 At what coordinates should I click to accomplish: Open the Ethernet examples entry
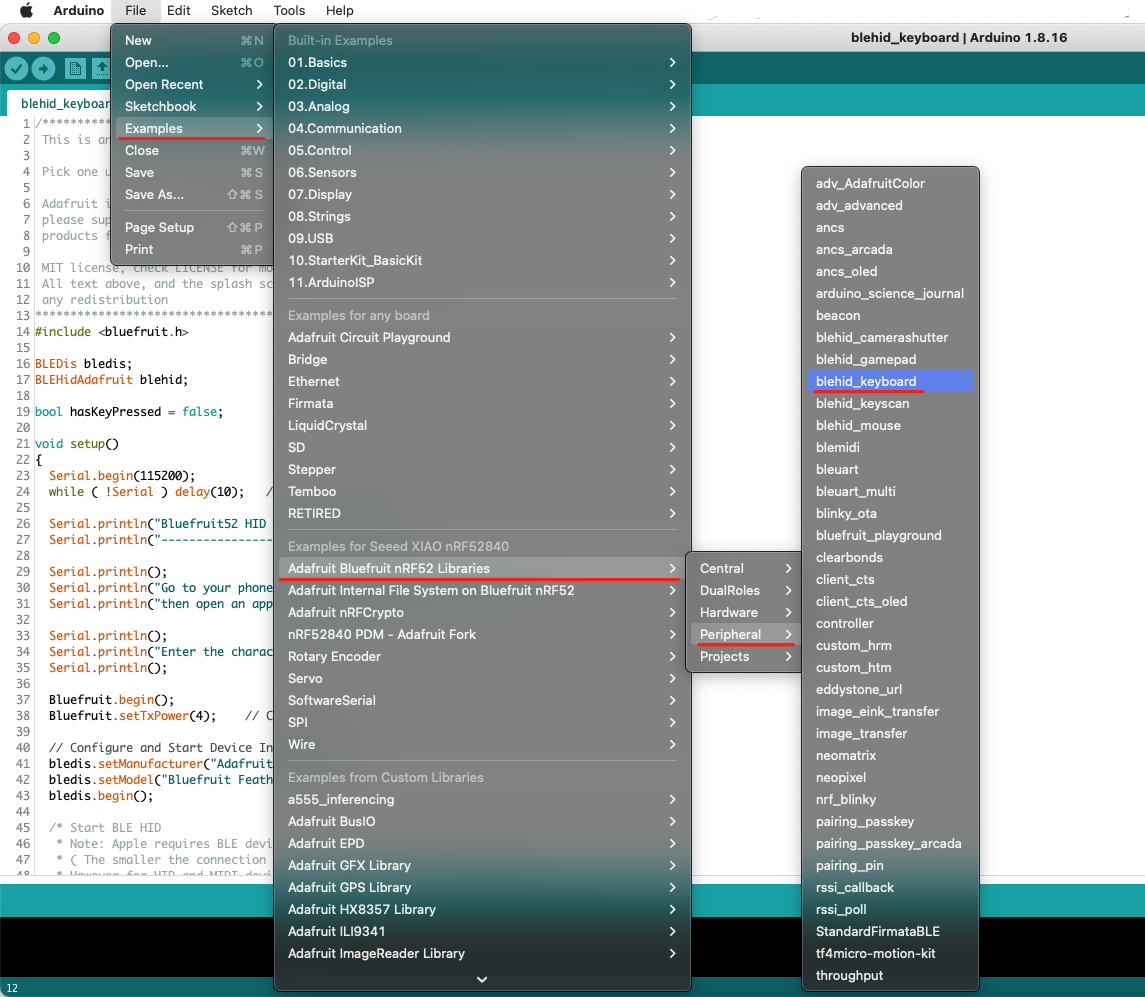tap(482, 381)
